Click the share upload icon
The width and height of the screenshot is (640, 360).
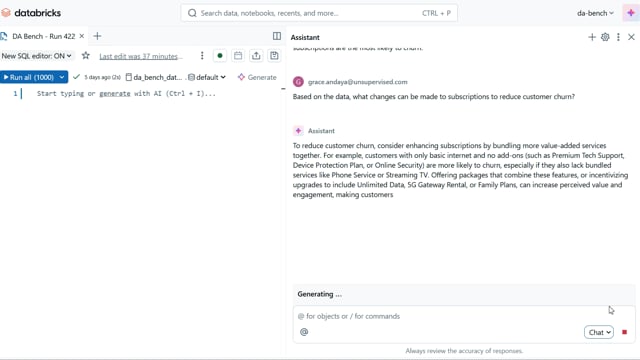point(256,56)
